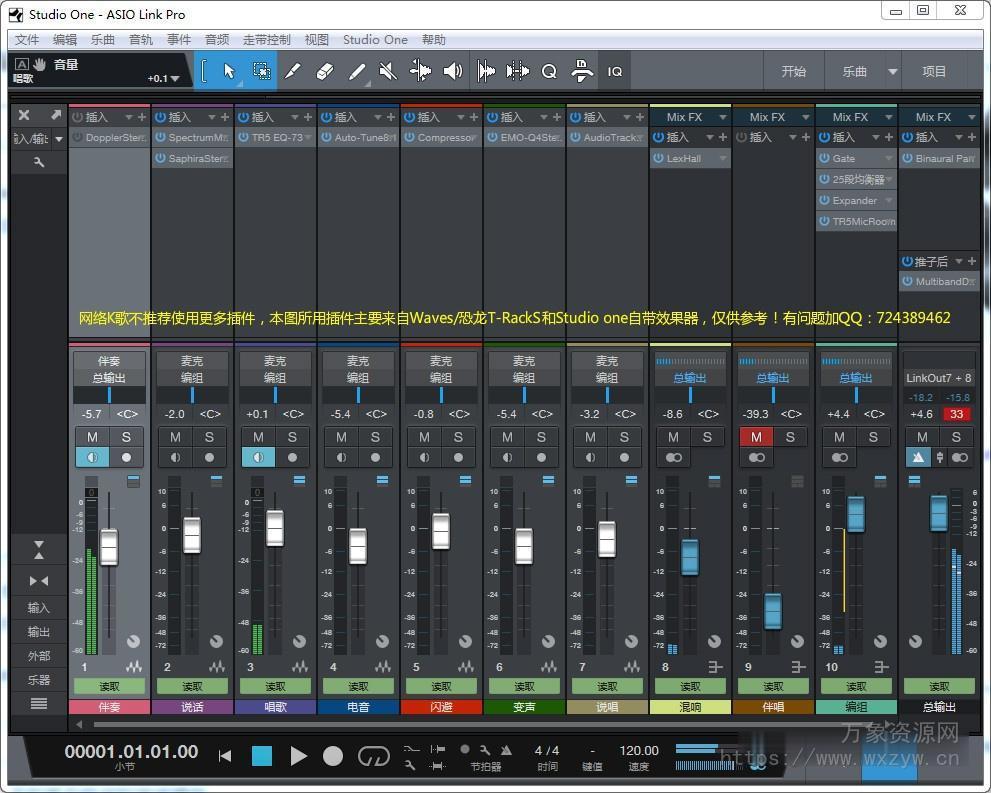
Task: Mute the 说话 channel 2
Action: 176,437
